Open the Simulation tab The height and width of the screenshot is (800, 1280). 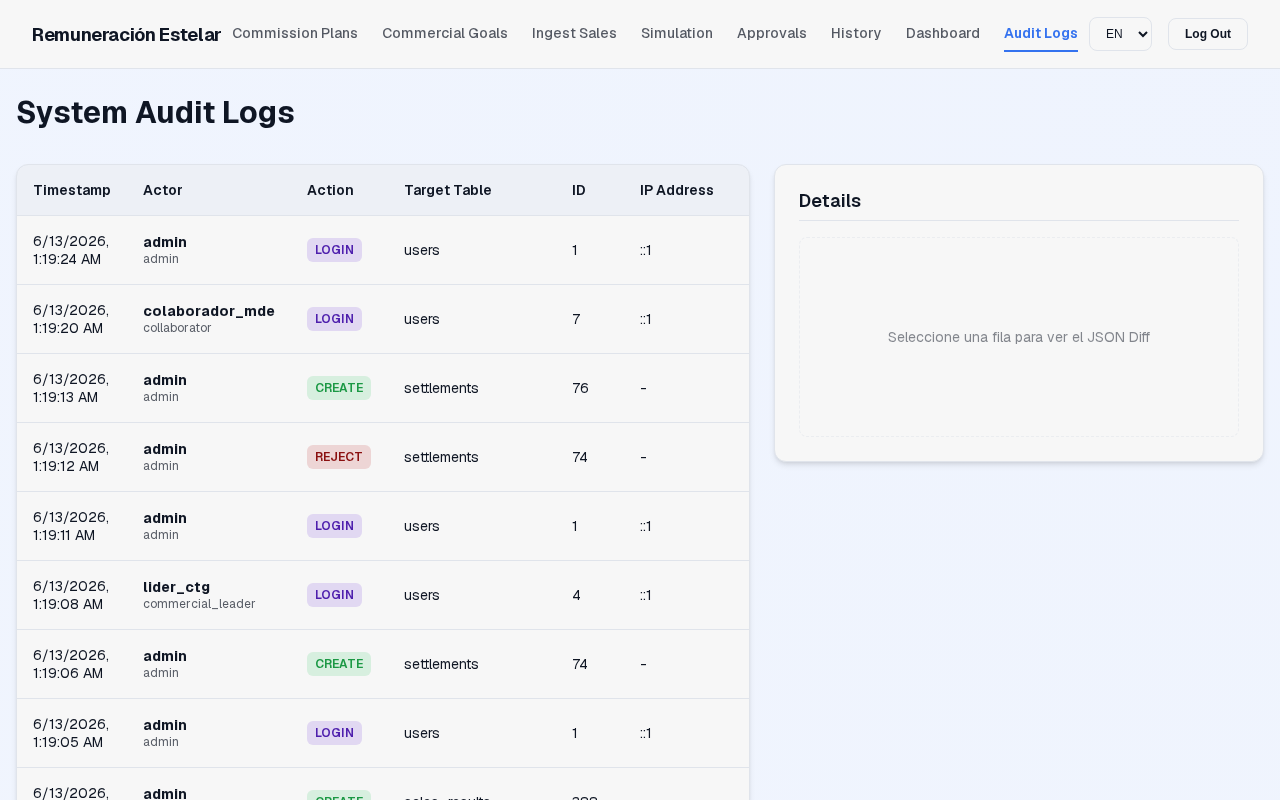677,33
